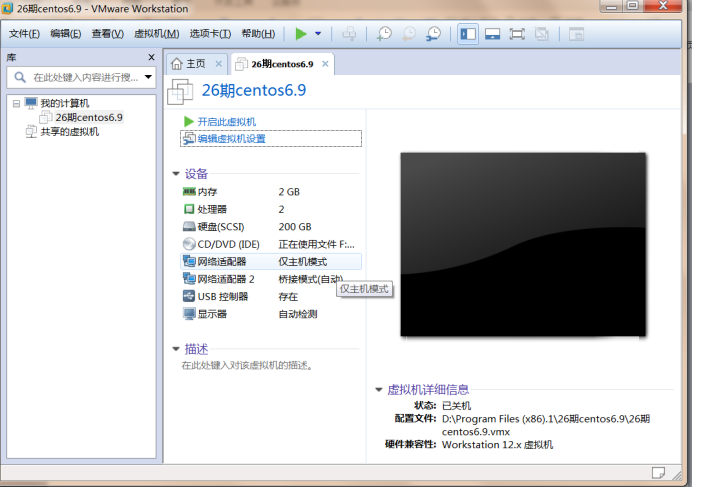Select 共享的虚拟机 in the library tree
702x493 pixels.
[70, 132]
